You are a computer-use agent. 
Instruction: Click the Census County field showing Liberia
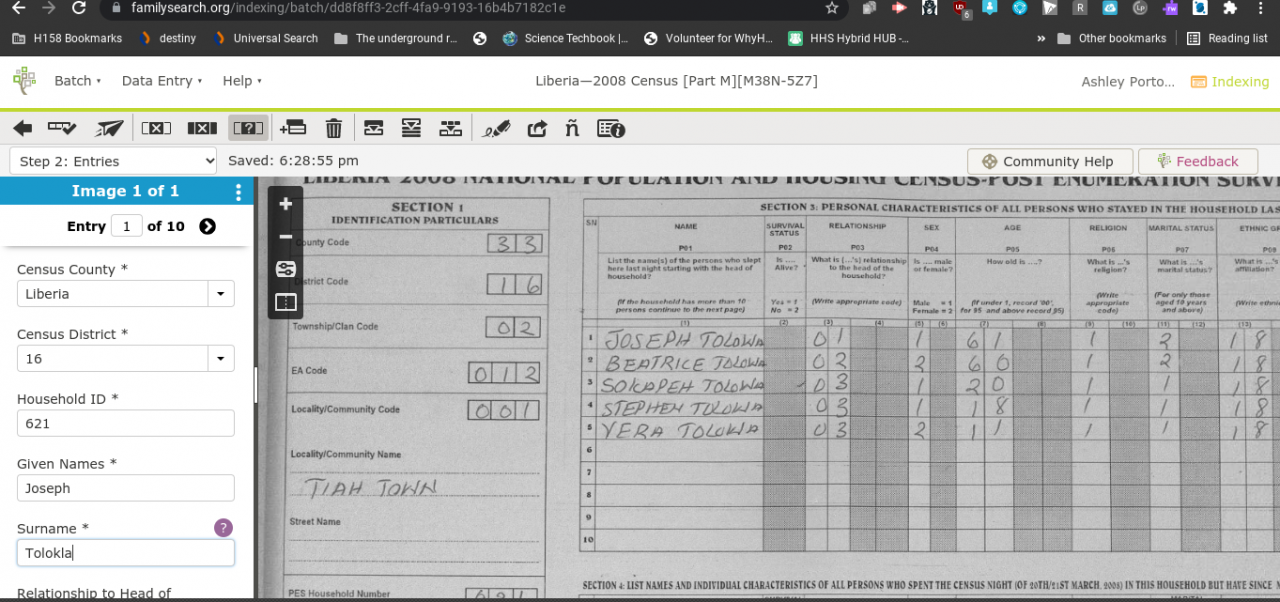[113, 294]
